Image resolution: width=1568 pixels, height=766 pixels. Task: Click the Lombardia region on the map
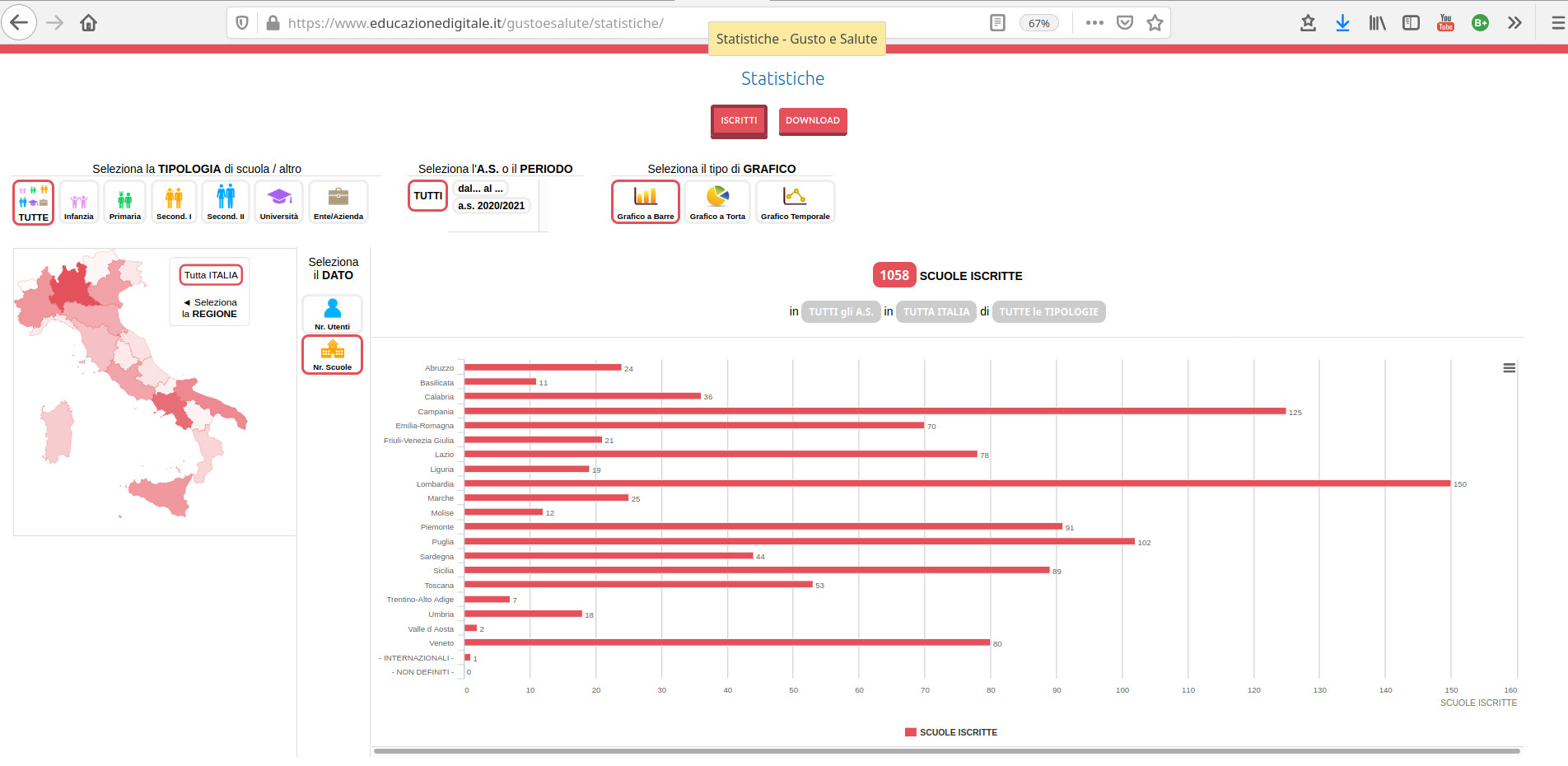click(72, 285)
